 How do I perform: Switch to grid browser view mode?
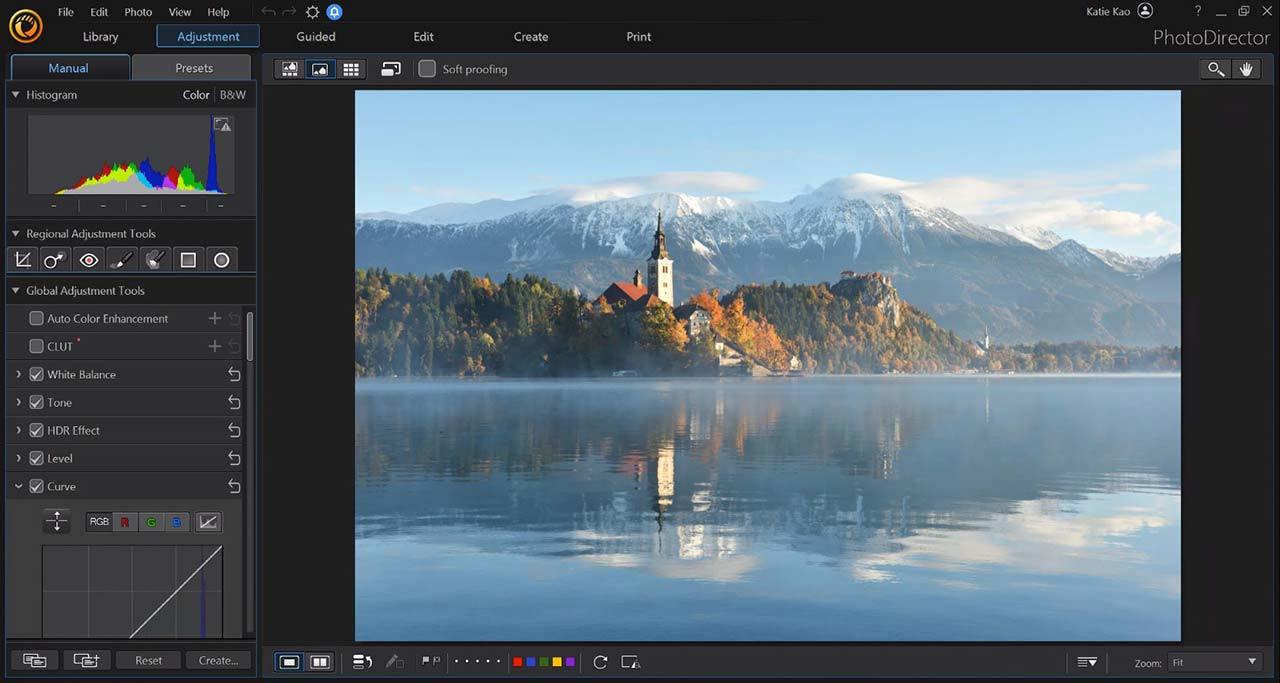coord(351,69)
